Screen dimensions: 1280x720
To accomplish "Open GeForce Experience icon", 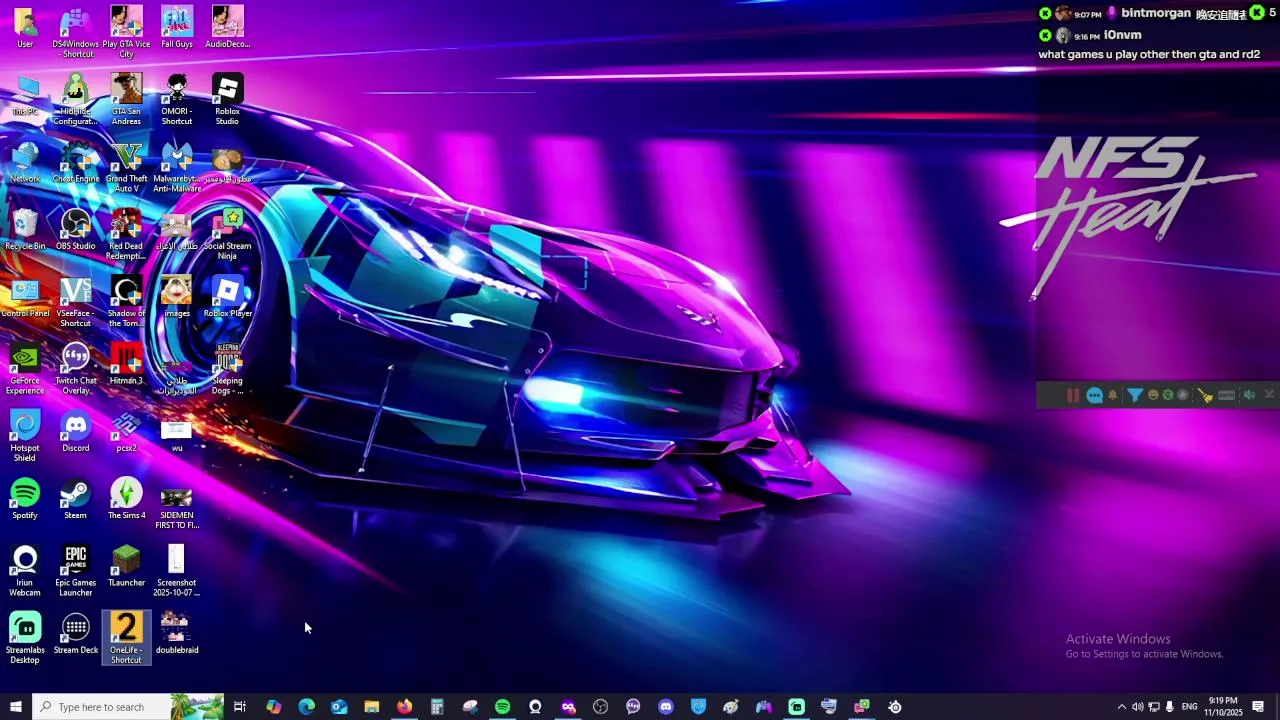I will [x=25, y=370].
